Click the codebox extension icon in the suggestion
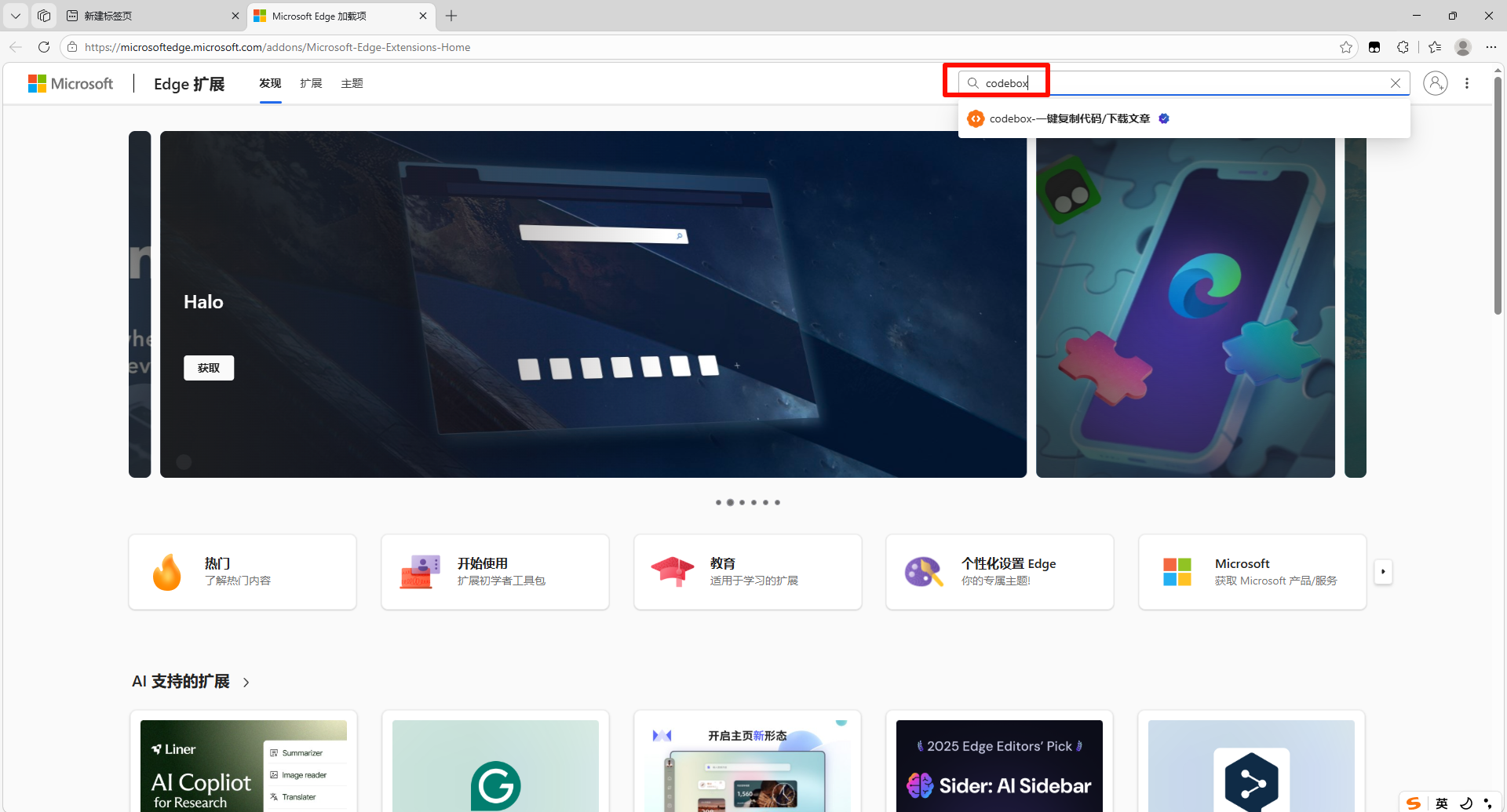 pyautogui.click(x=976, y=118)
